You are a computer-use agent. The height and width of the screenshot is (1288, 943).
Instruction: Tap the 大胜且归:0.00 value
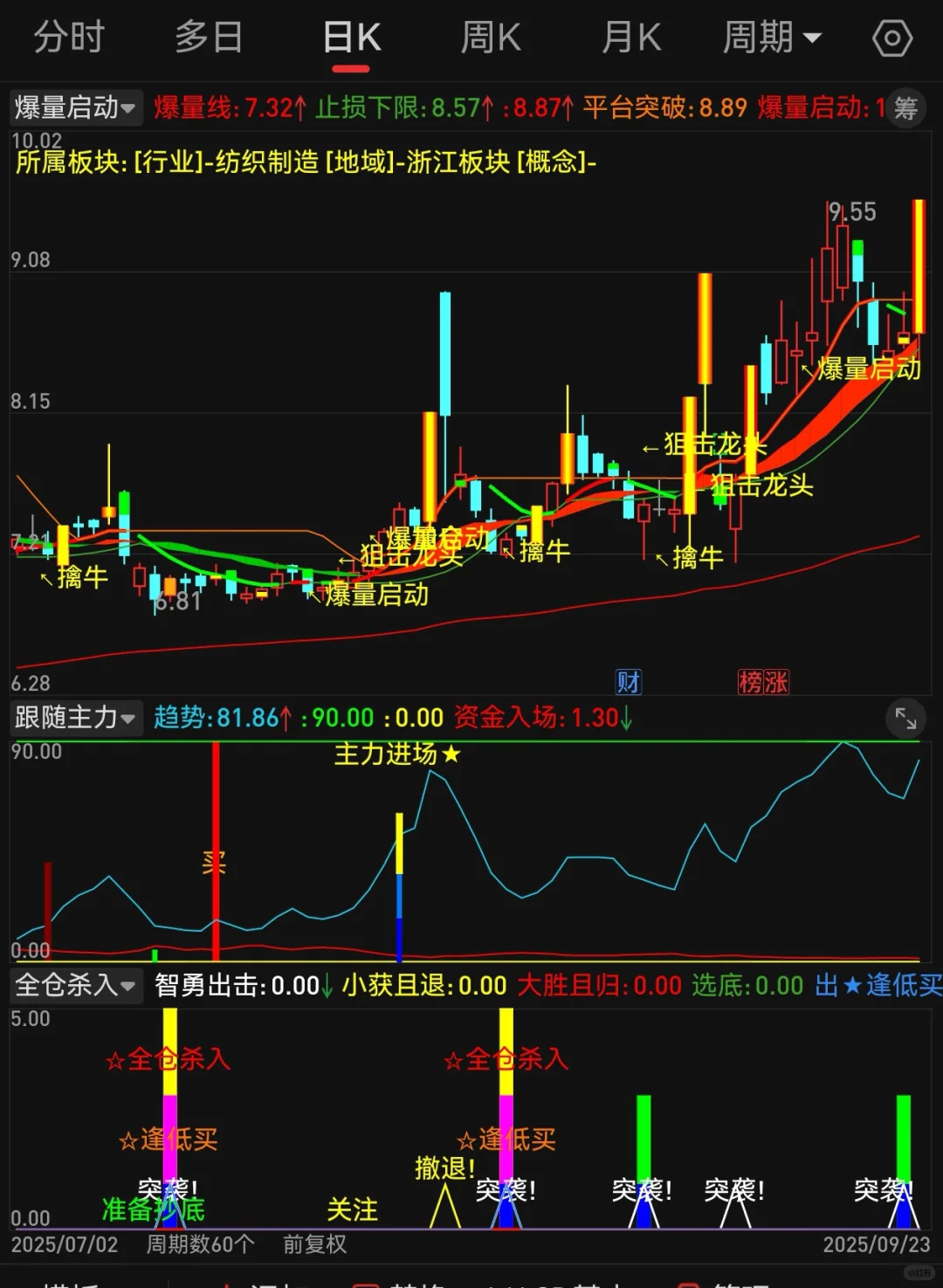(599, 986)
